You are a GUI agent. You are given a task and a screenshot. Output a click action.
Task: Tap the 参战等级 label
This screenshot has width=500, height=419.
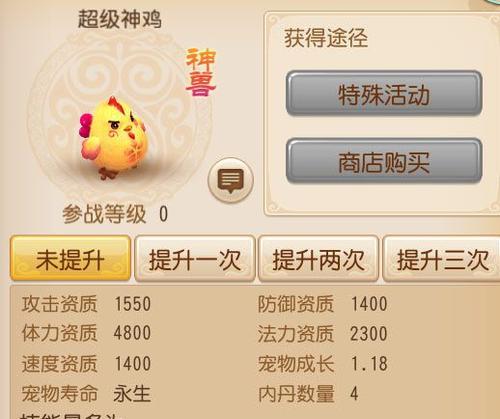point(104,214)
